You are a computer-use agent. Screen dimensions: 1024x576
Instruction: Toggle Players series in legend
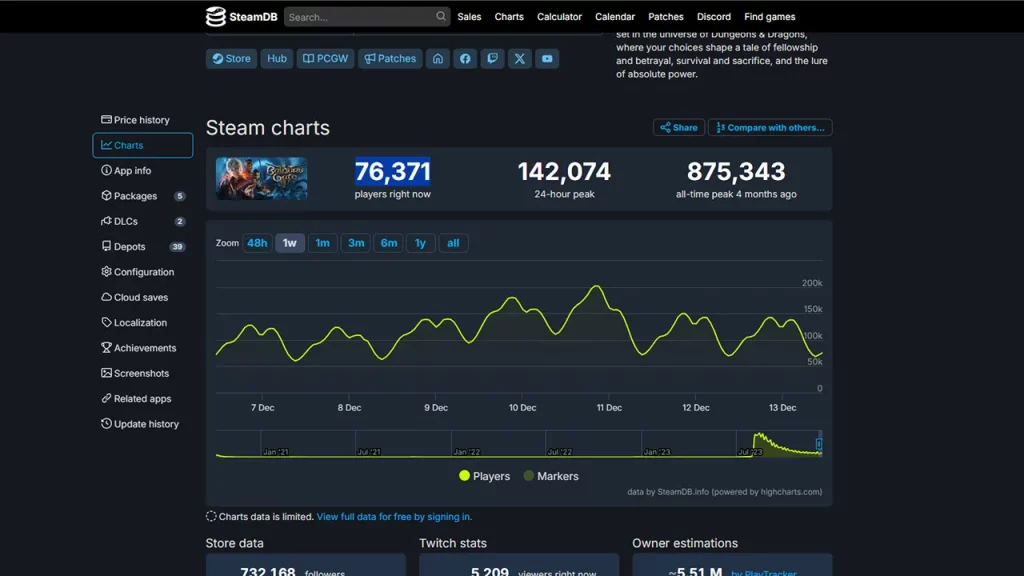point(485,476)
